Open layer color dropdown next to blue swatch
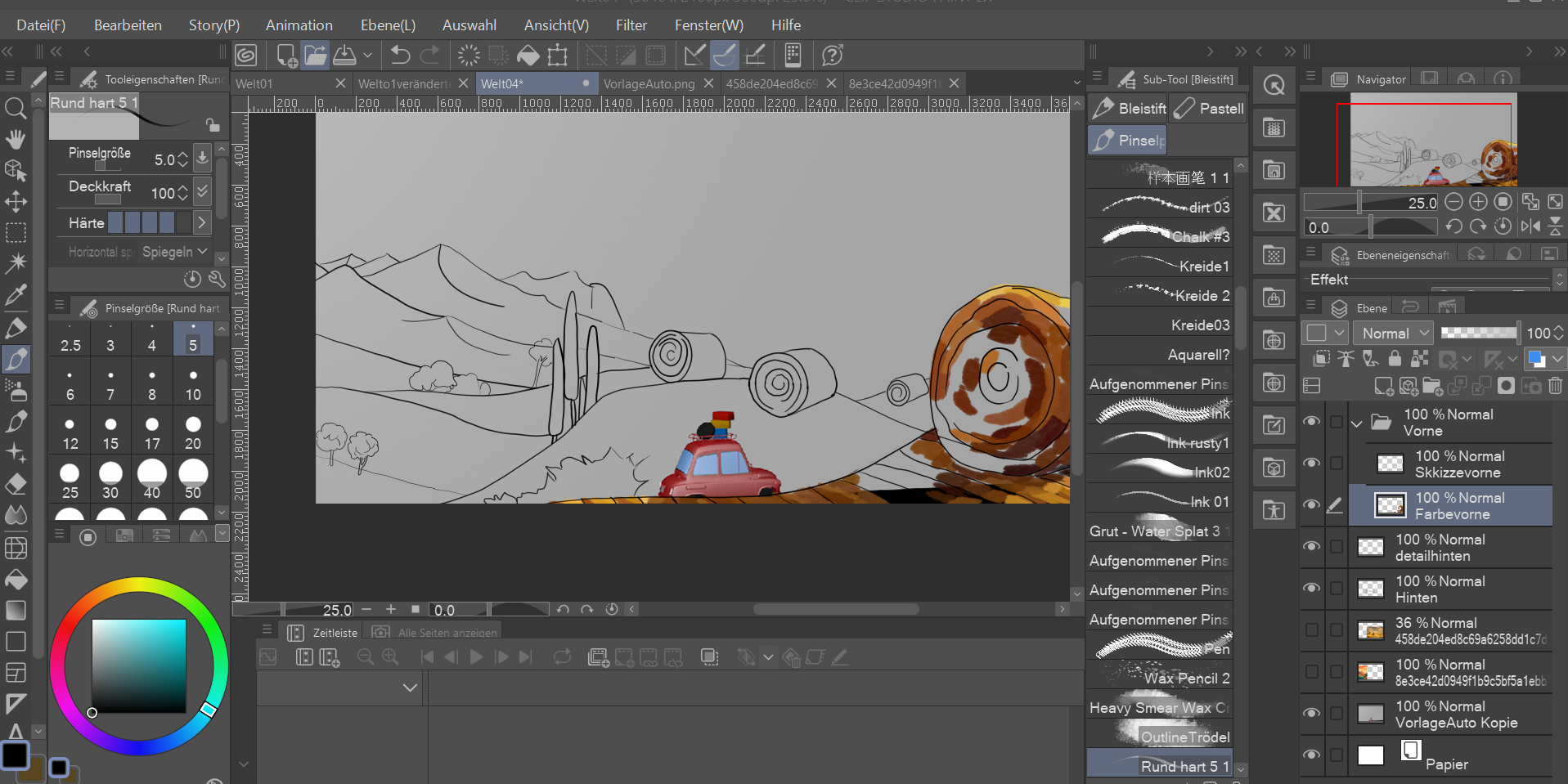Viewport: 1568px width, 784px height. pyautogui.click(x=1557, y=359)
